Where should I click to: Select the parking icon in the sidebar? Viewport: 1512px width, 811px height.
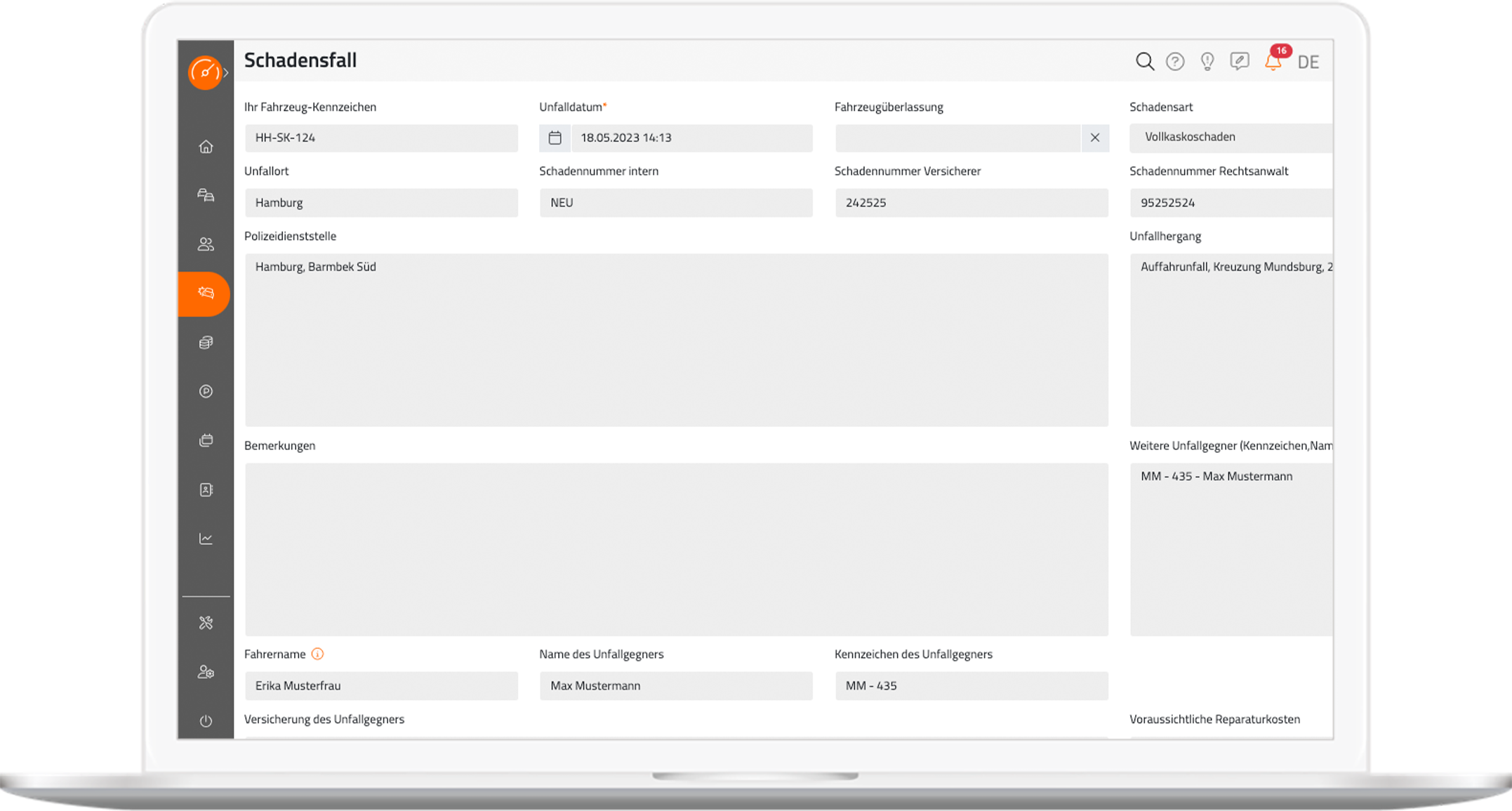206,391
